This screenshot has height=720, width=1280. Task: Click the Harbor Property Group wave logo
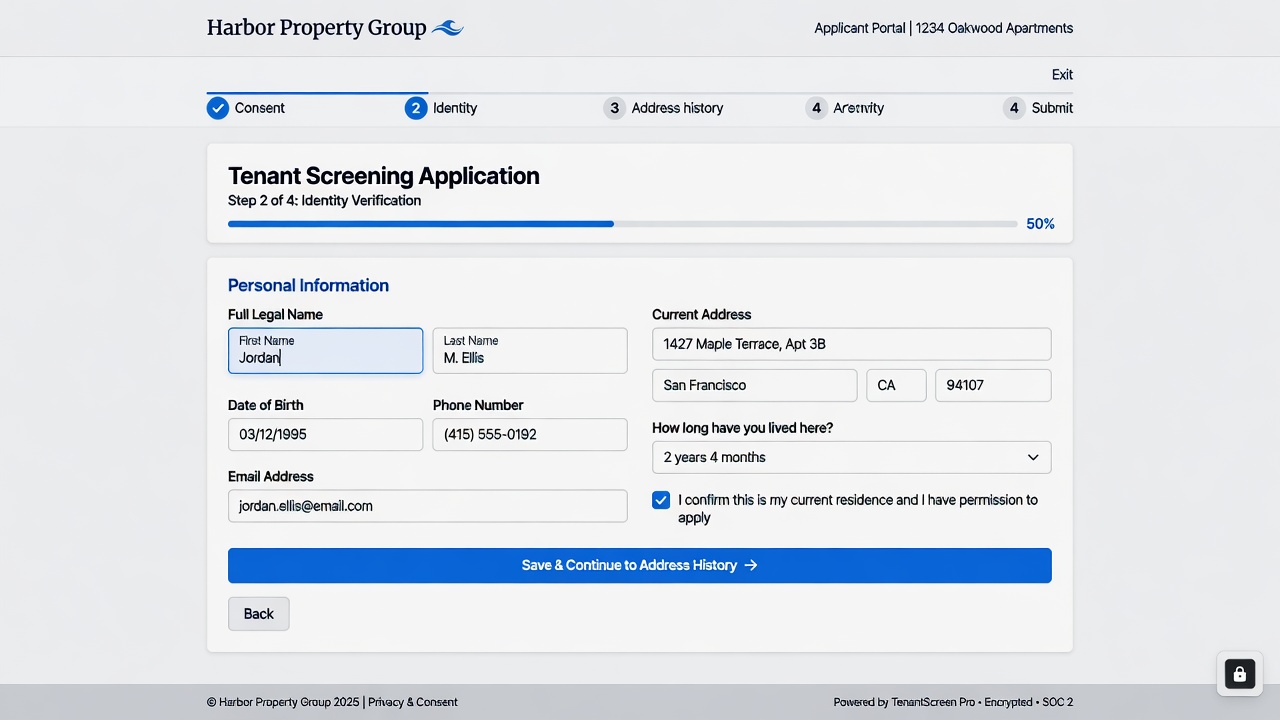447,29
